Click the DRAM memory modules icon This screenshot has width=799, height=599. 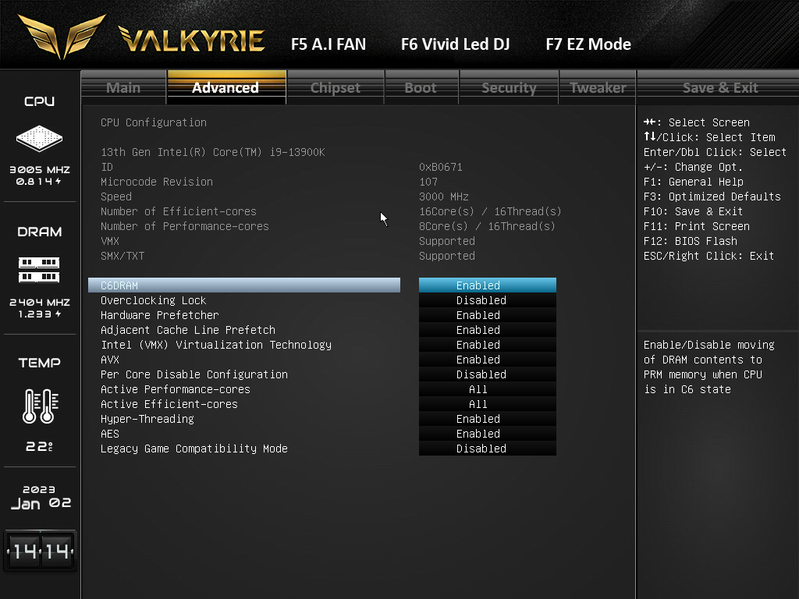pos(39,270)
